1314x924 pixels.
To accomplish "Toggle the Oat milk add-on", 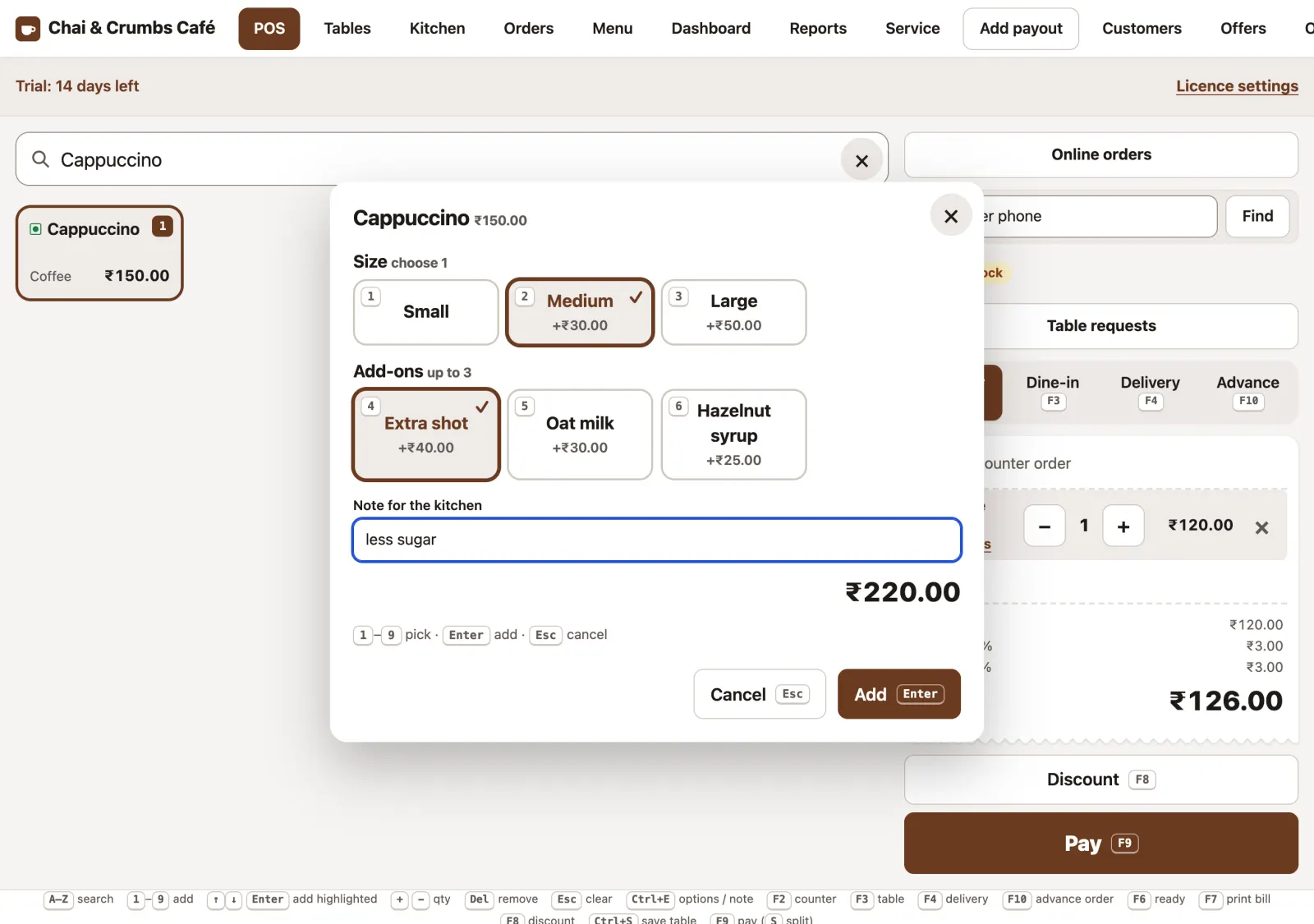I will (580, 434).
